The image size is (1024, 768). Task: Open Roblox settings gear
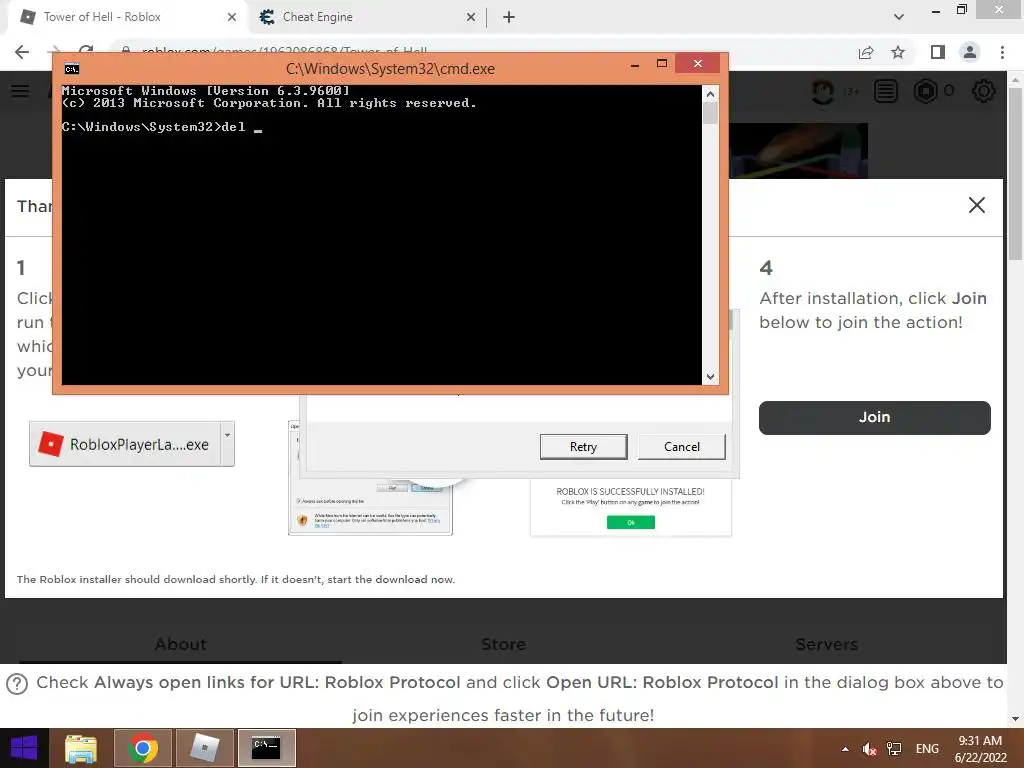(984, 91)
